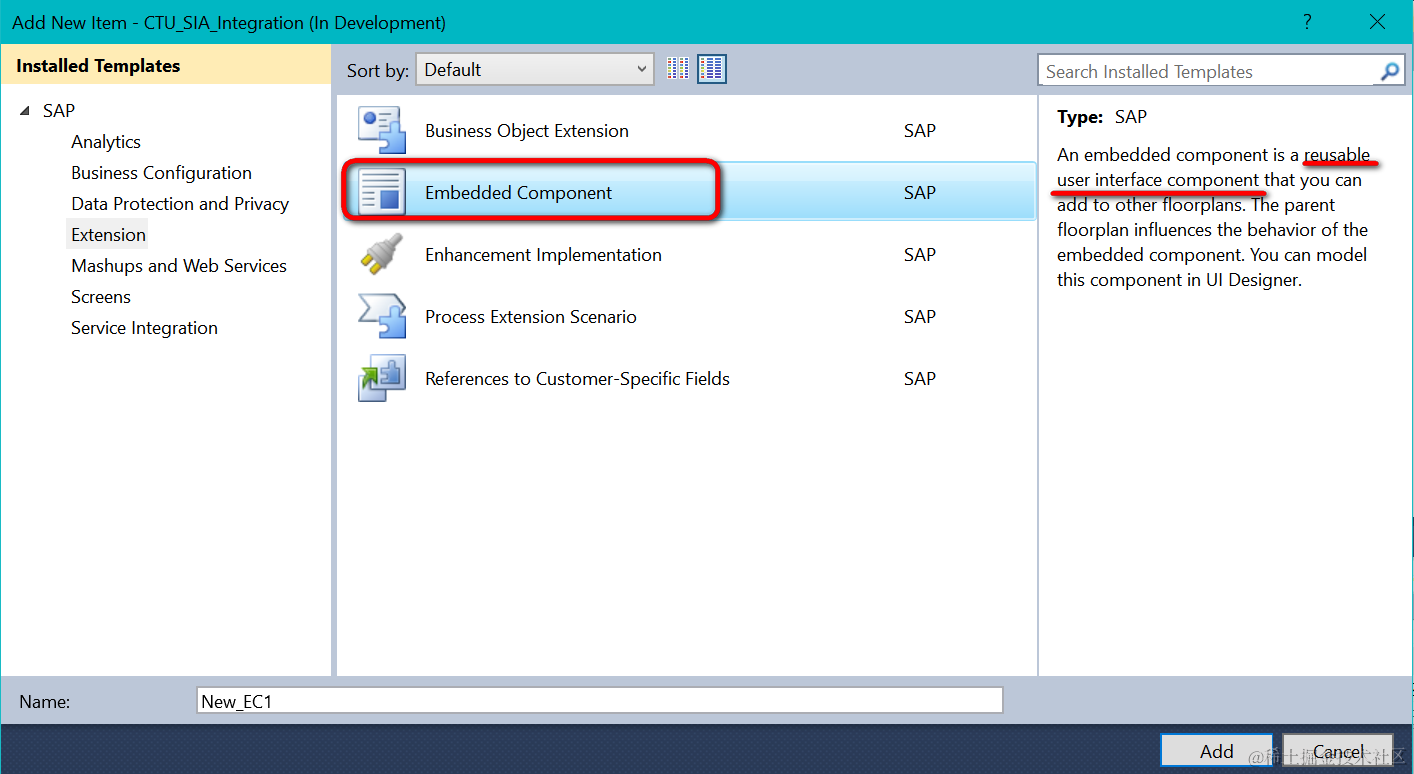Select the Enhancement Implementation plug icon
The image size is (1414, 774).
click(382, 254)
